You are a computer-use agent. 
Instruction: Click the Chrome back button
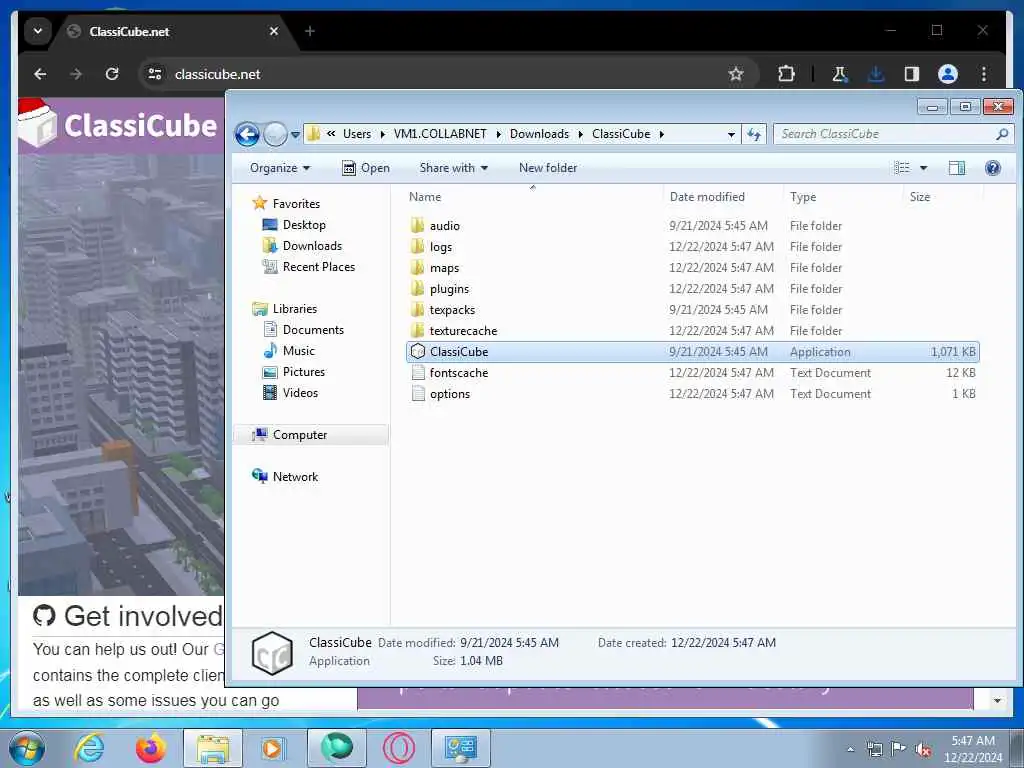click(x=40, y=74)
